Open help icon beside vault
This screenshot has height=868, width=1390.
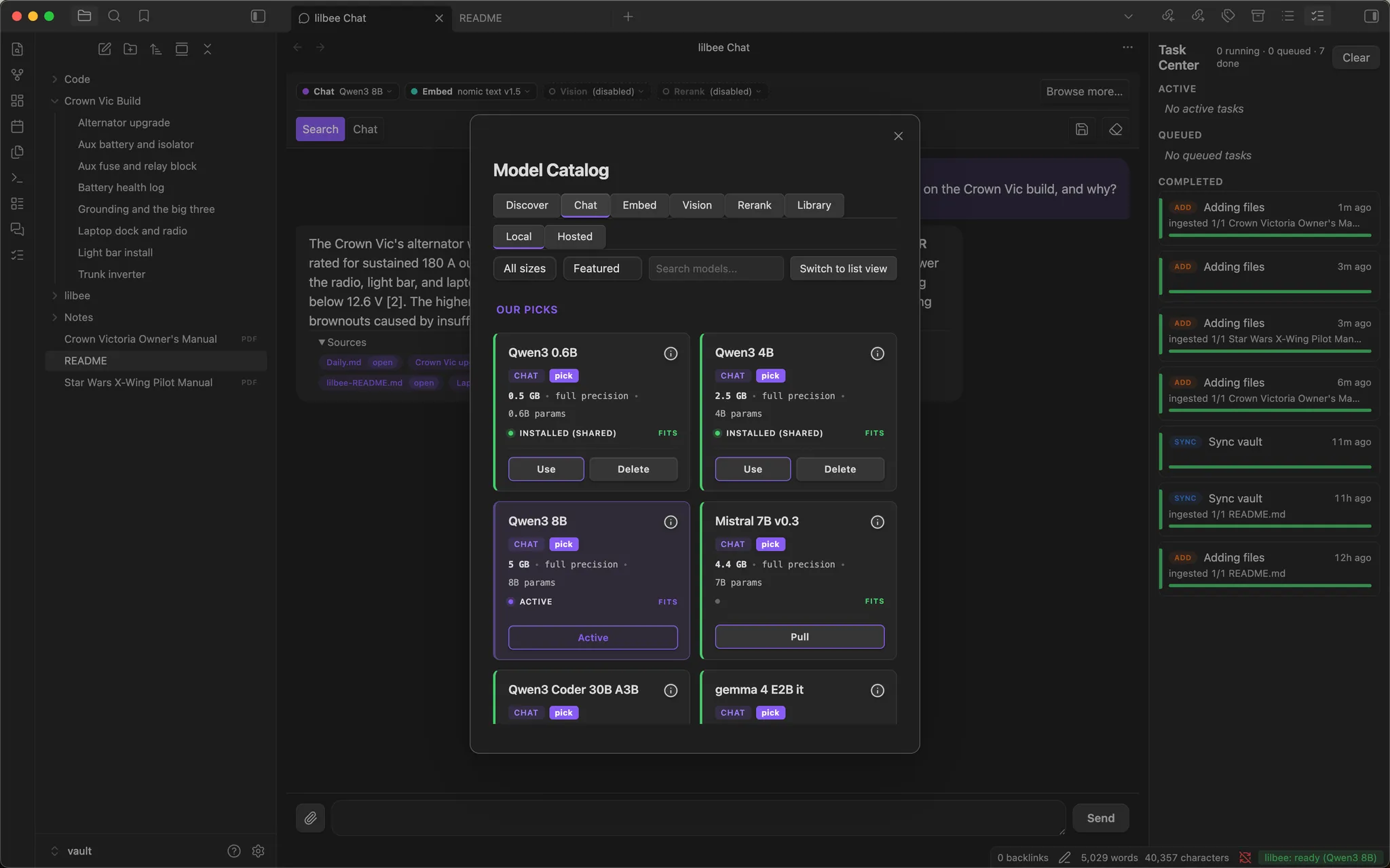click(x=234, y=851)
